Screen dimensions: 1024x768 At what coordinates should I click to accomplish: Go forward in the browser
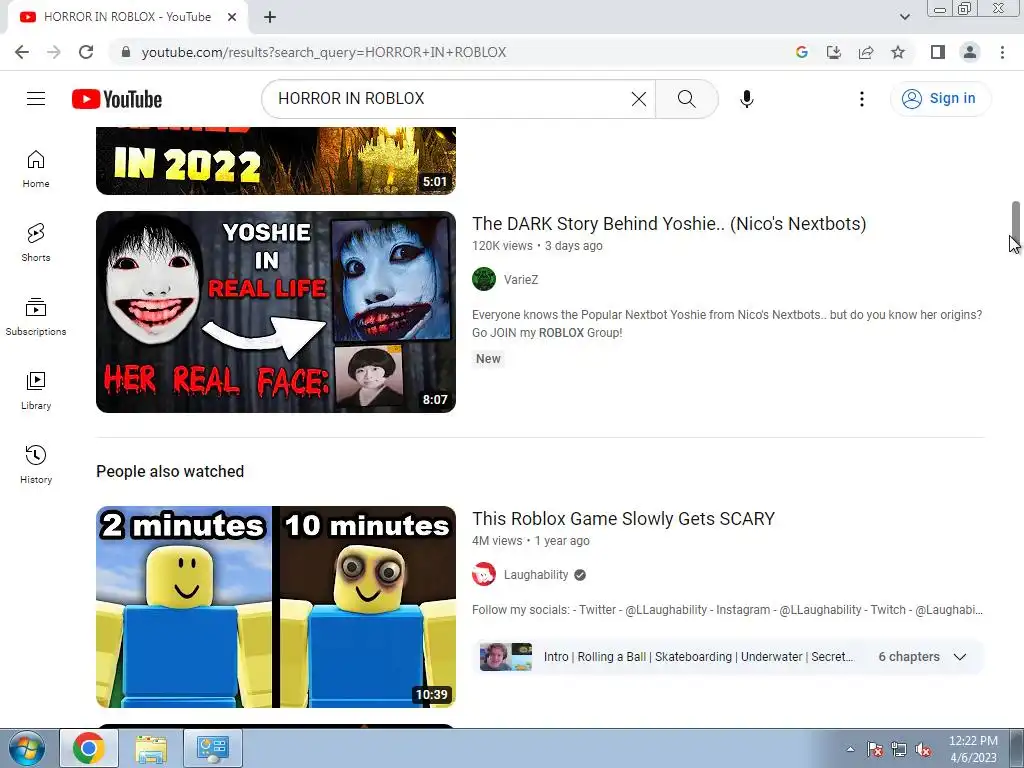coord(54,52)
